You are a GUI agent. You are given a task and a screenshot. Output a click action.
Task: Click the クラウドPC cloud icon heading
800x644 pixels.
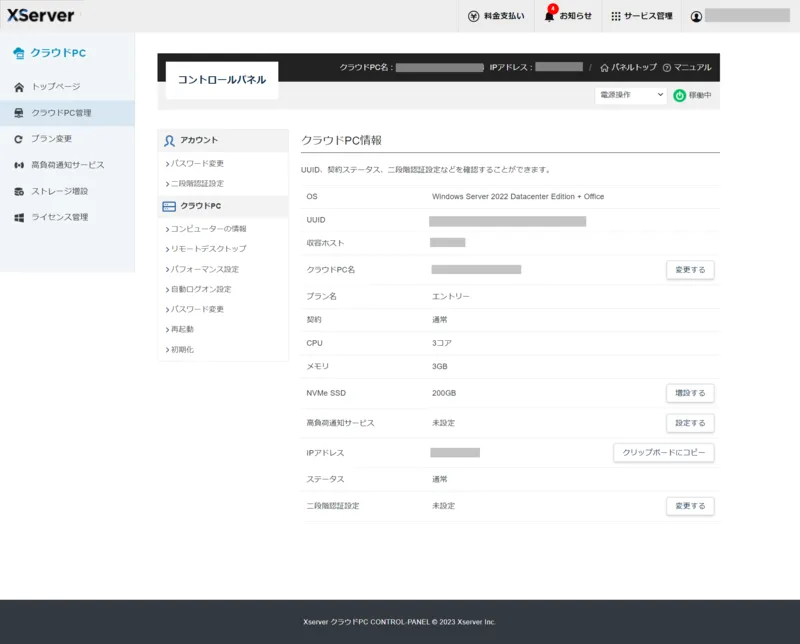(19, 53)
